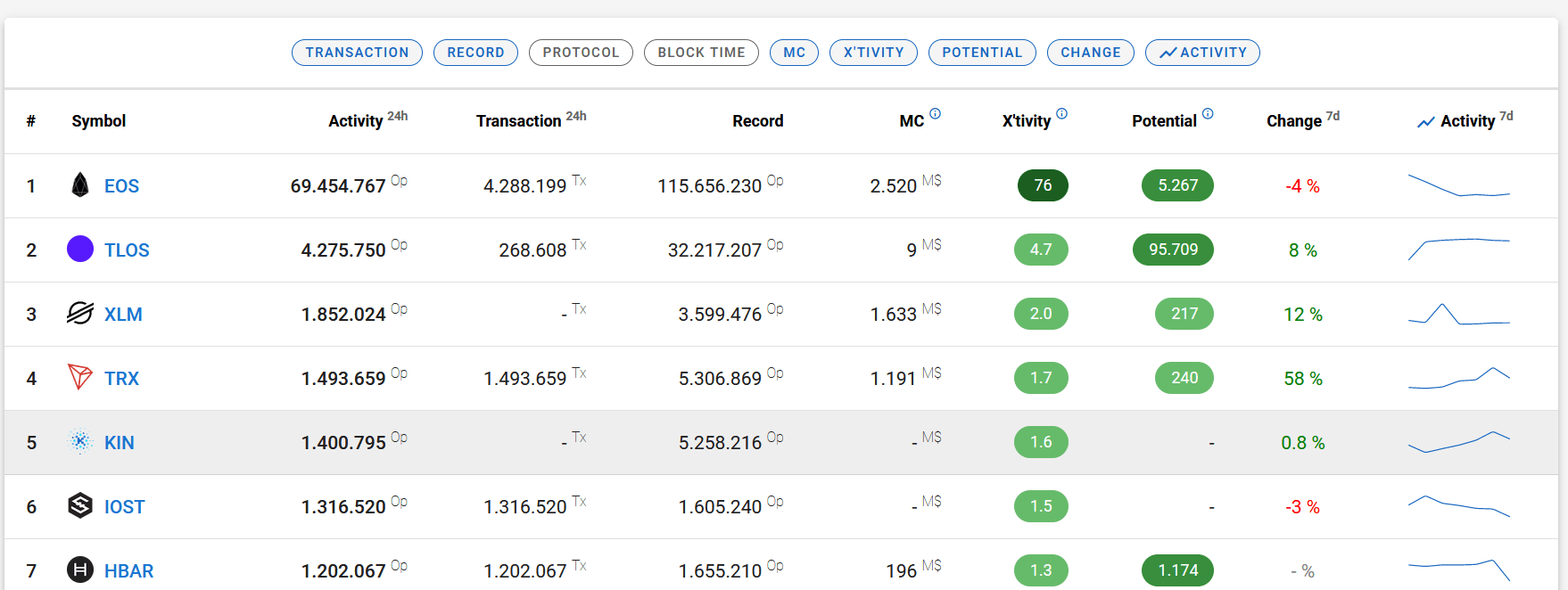Screen dimensions: 1568x590
Task: Click the IOST hexagon logo icon
Action: [x=80, y=506]
